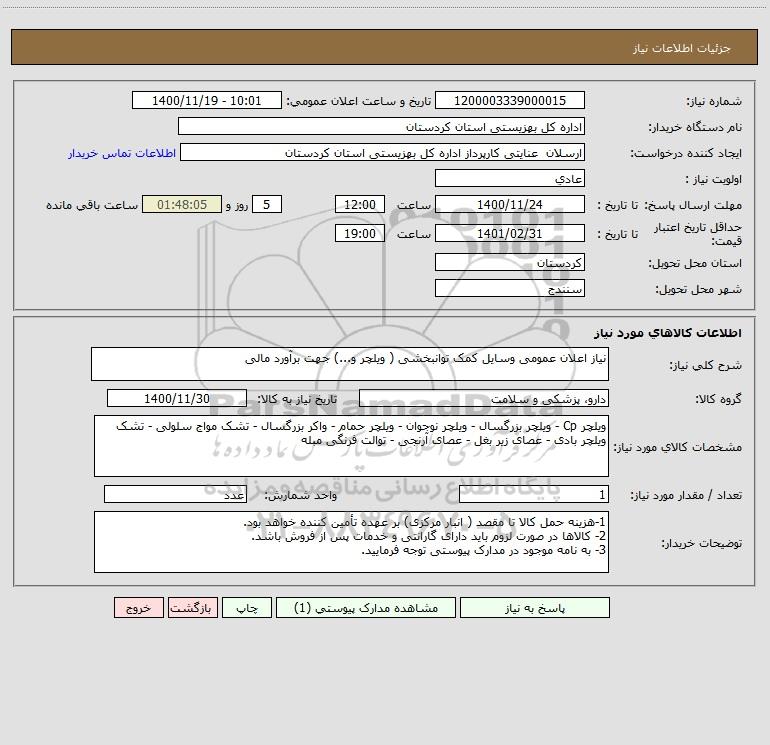Screen dimensions: 770x745
Task: Click the نام دستگاه خریدار label
Action: 695,128
